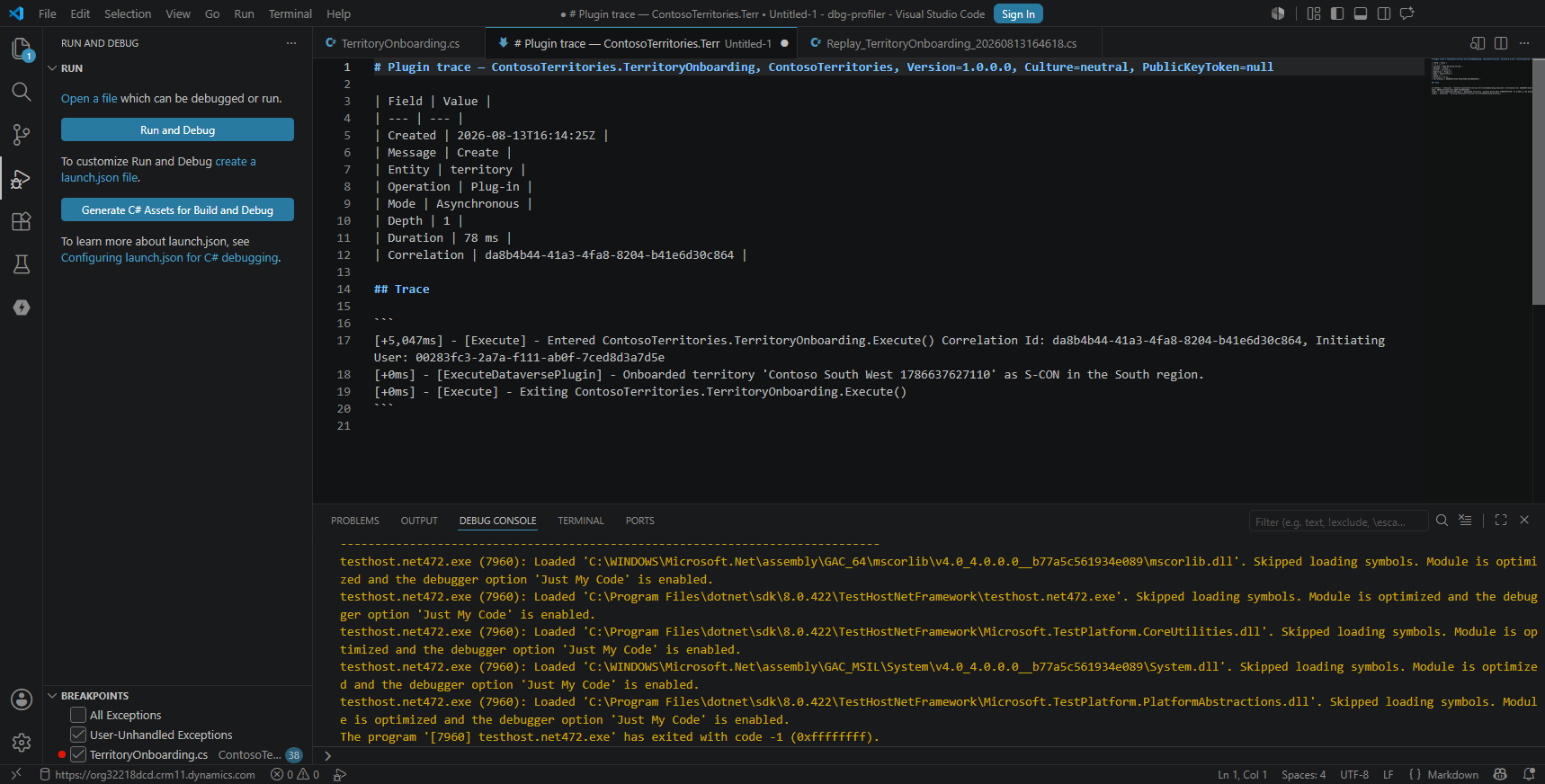Open the Source Control view
The height and width of the screenshot is (784, 1545).
(x=22, y=135)
